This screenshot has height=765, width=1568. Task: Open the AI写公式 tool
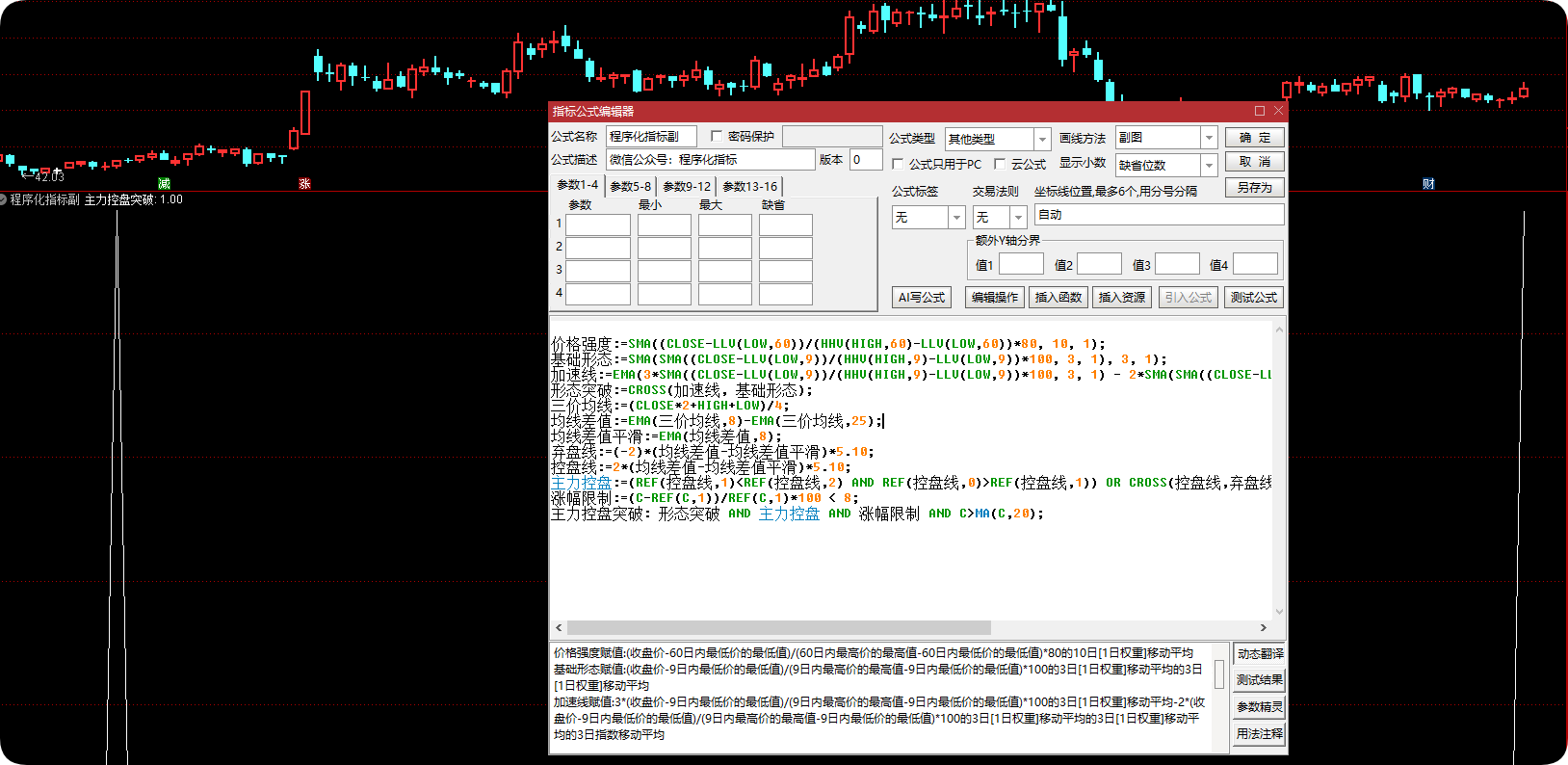[x=922, y=298]
